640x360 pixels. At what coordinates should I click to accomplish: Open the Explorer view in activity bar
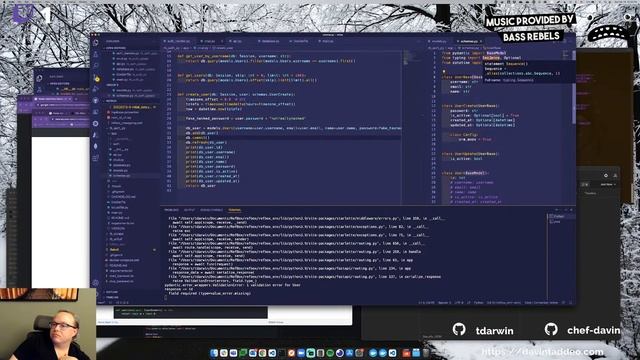coord(96,42)
